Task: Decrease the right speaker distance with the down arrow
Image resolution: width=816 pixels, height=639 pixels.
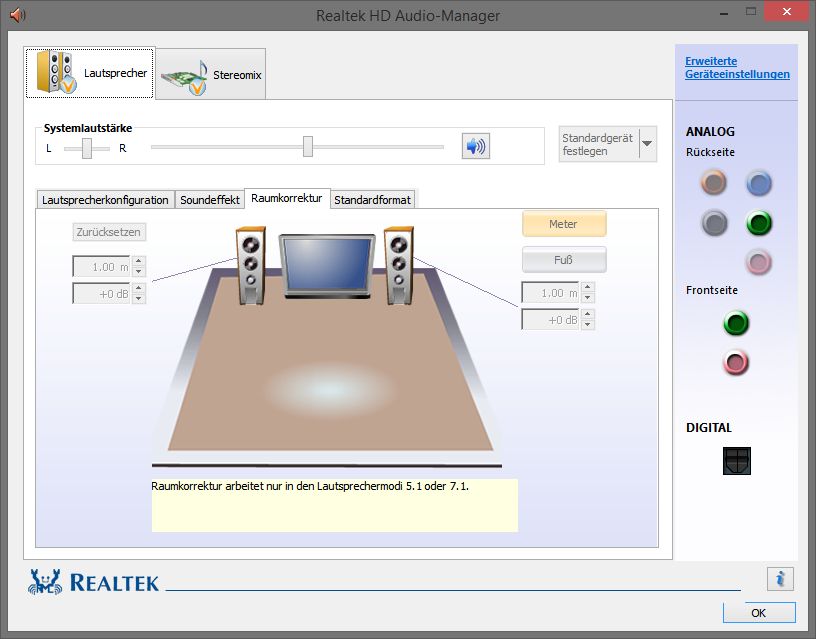Action: pos(588,298)
